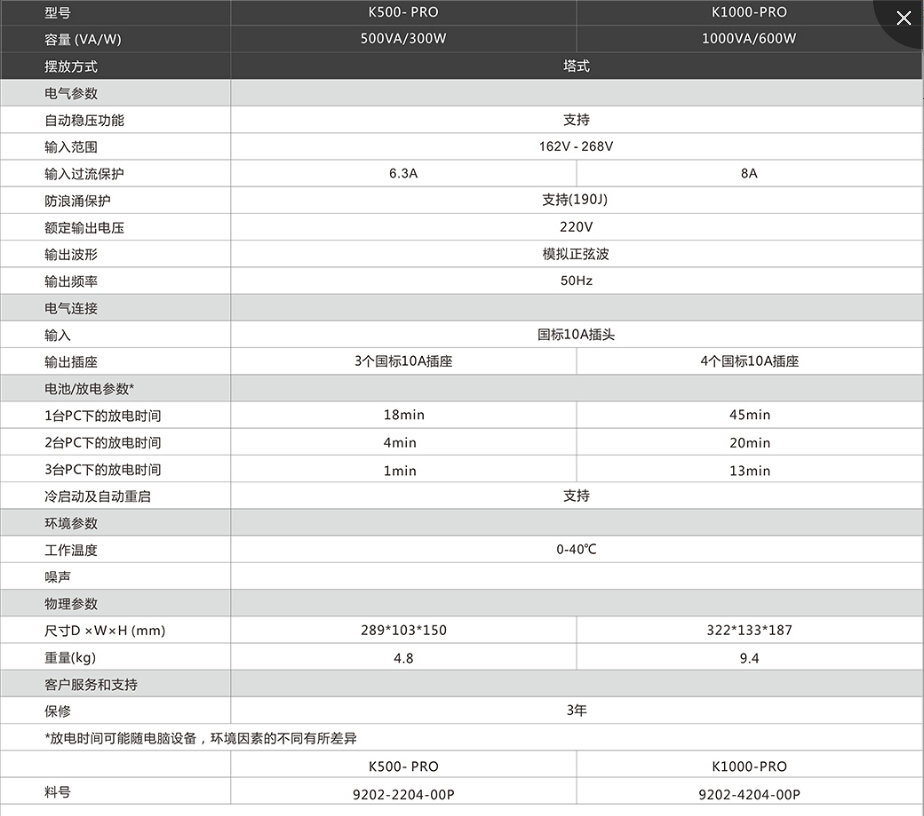Click the 162V - 268V input range value
924x816 pixels.
576,146
